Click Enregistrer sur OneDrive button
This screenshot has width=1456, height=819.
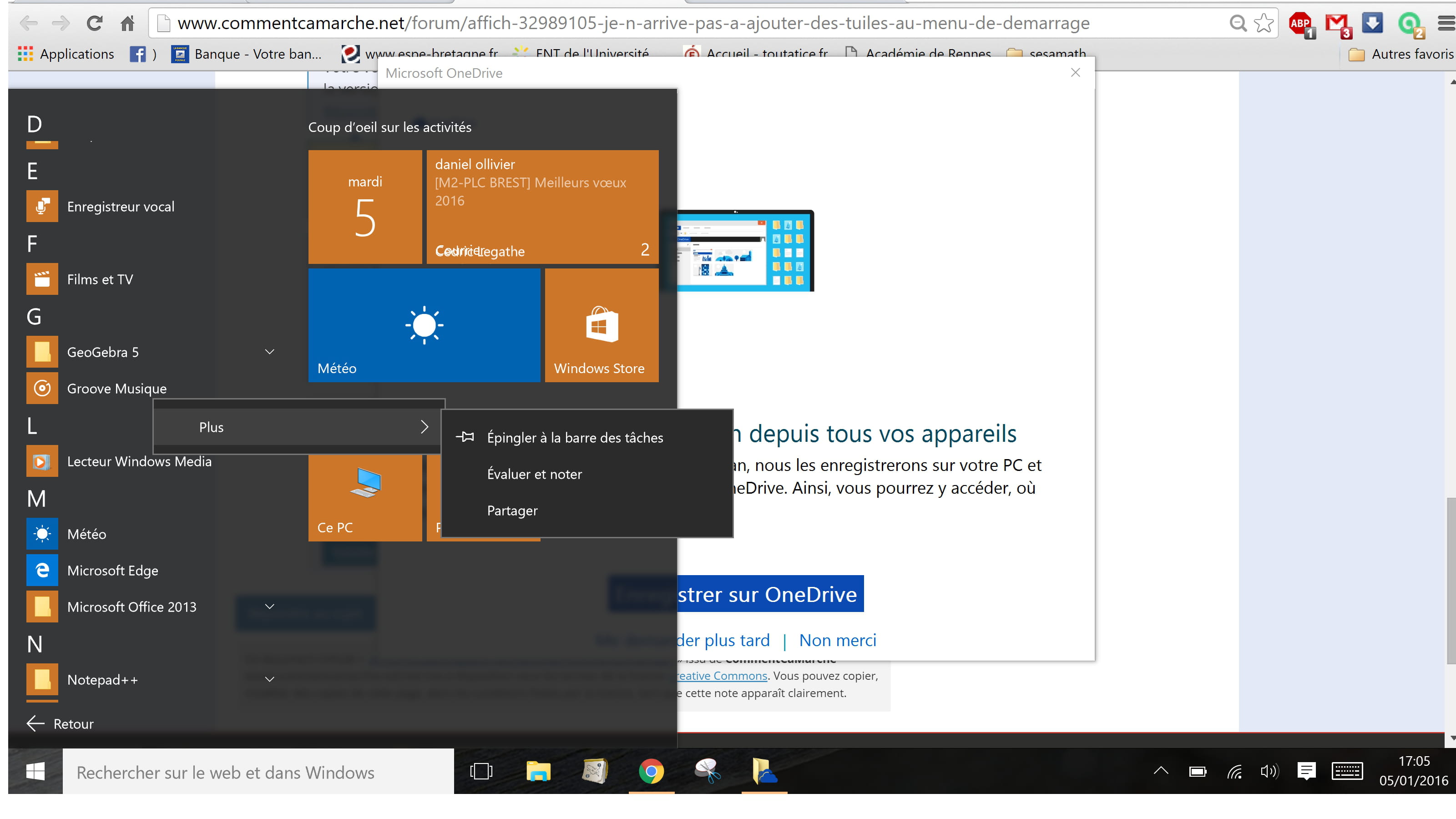[x=736, y=594]
